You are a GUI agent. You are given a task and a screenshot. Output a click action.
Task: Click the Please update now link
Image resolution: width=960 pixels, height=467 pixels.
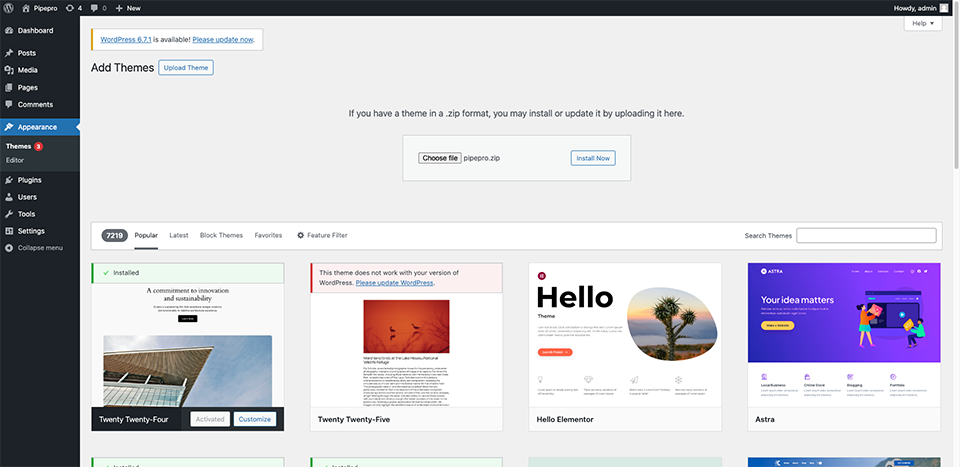pyautogui.click(x=223, y=40)
